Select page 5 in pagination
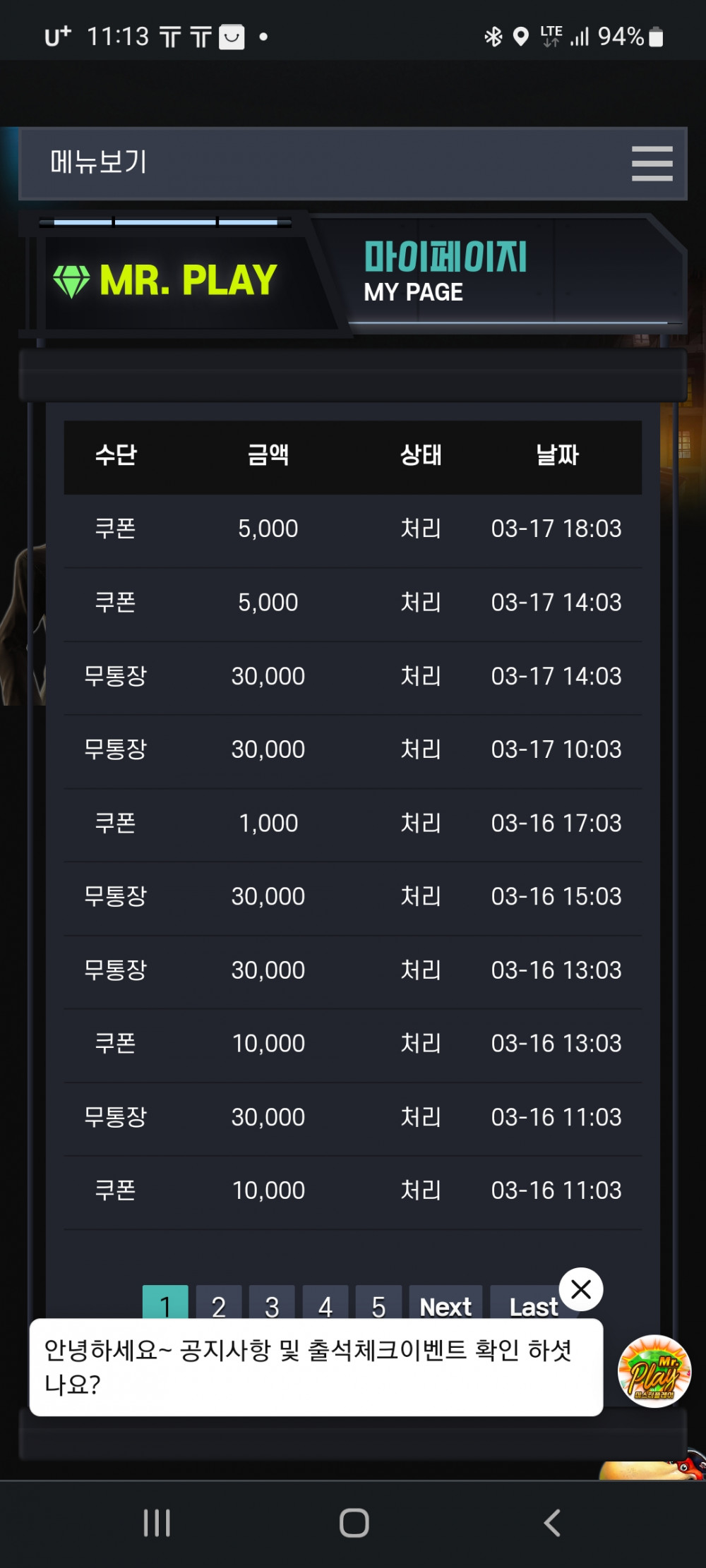This screenshot has width=706, height=1568. [x=378, y=1303]
